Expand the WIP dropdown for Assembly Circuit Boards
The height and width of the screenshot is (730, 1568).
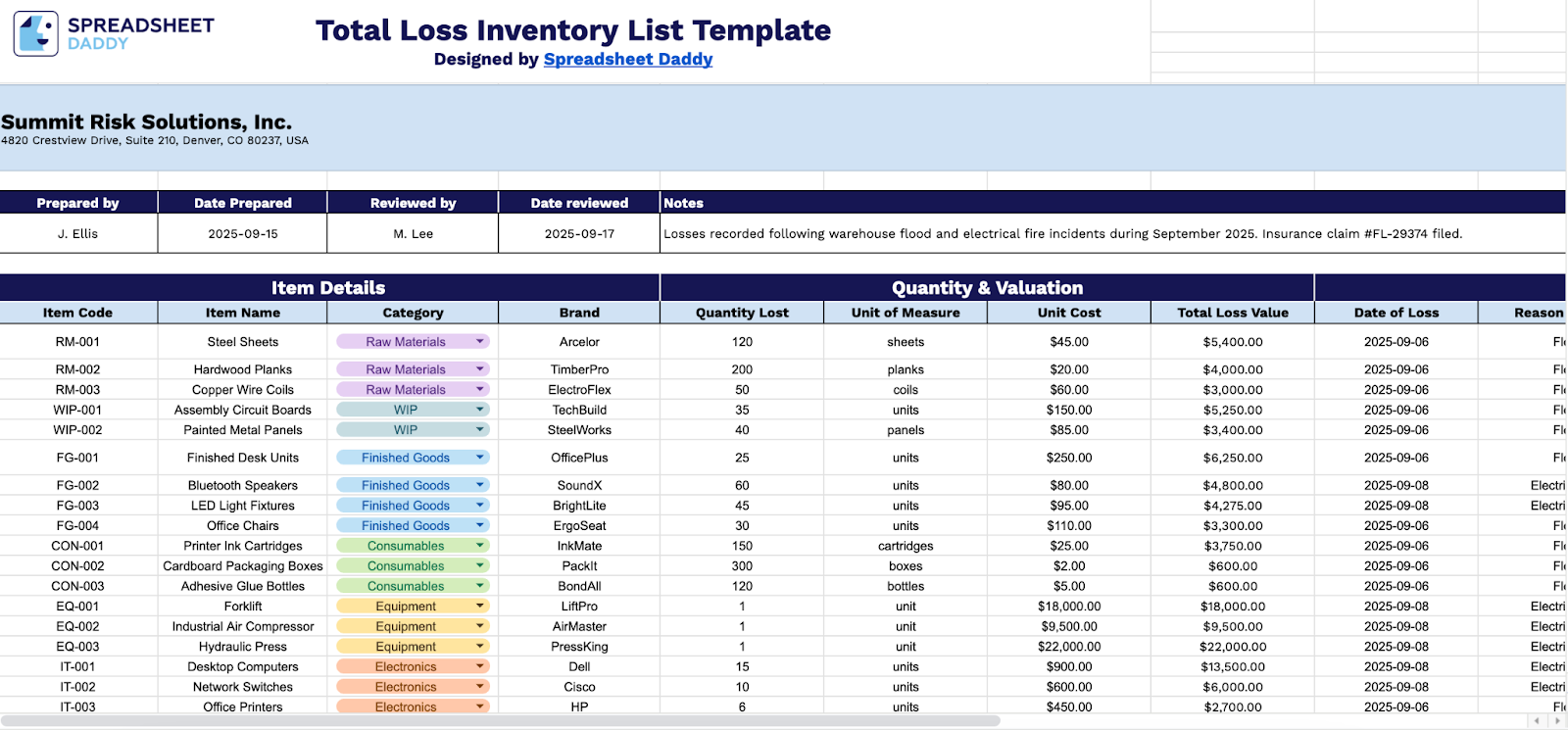(480, 410)
